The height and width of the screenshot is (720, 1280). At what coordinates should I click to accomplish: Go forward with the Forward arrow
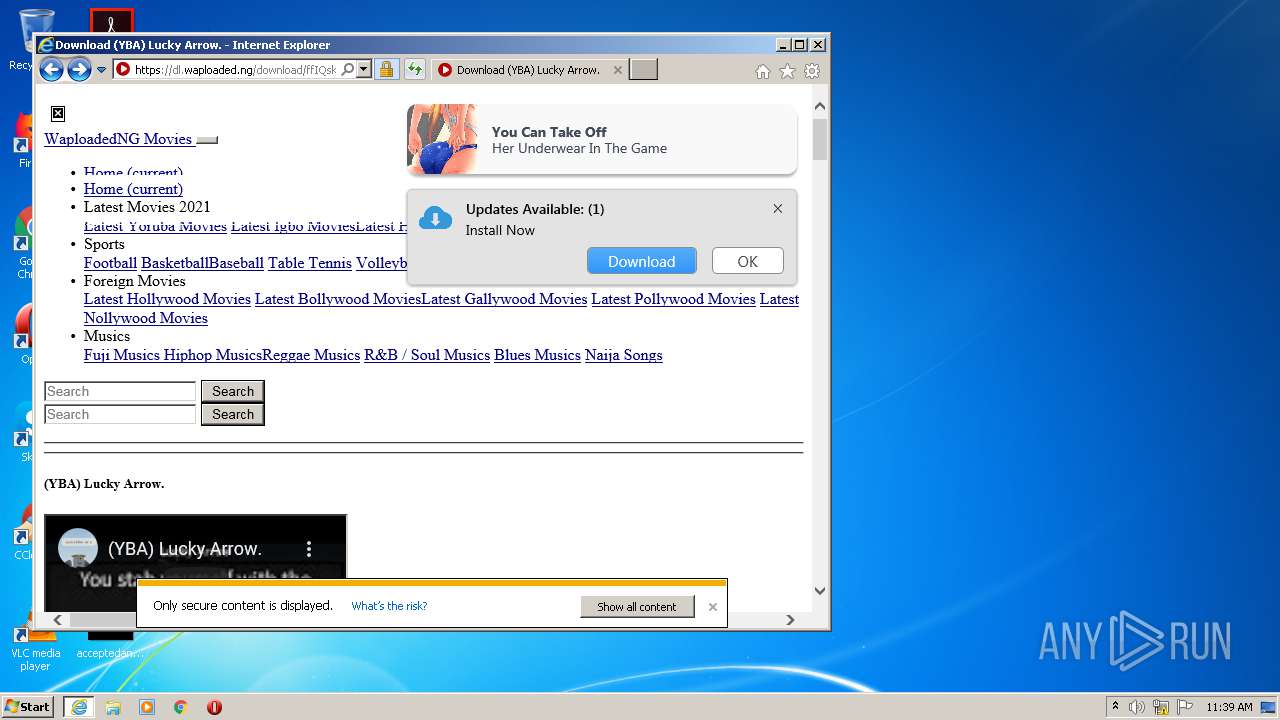(x=79, y=69)
